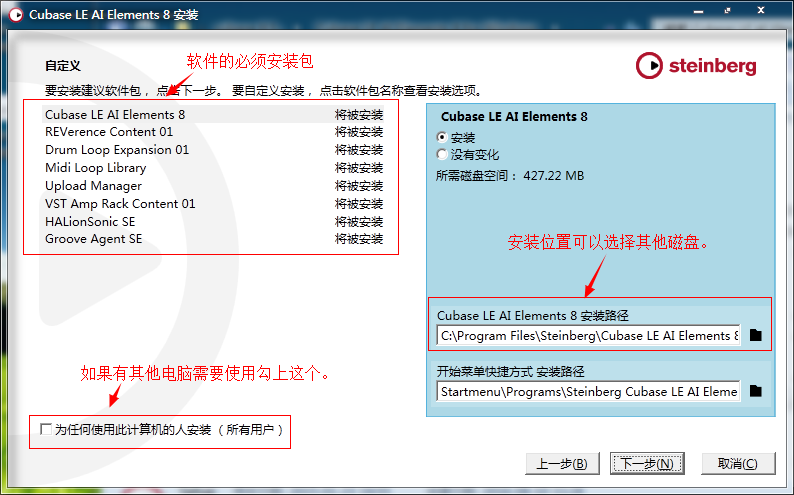Viewport: 794px width, 495px height.
Task: Click 将被安装 status for Upload Manager
Action: click(x=359, y=186)
